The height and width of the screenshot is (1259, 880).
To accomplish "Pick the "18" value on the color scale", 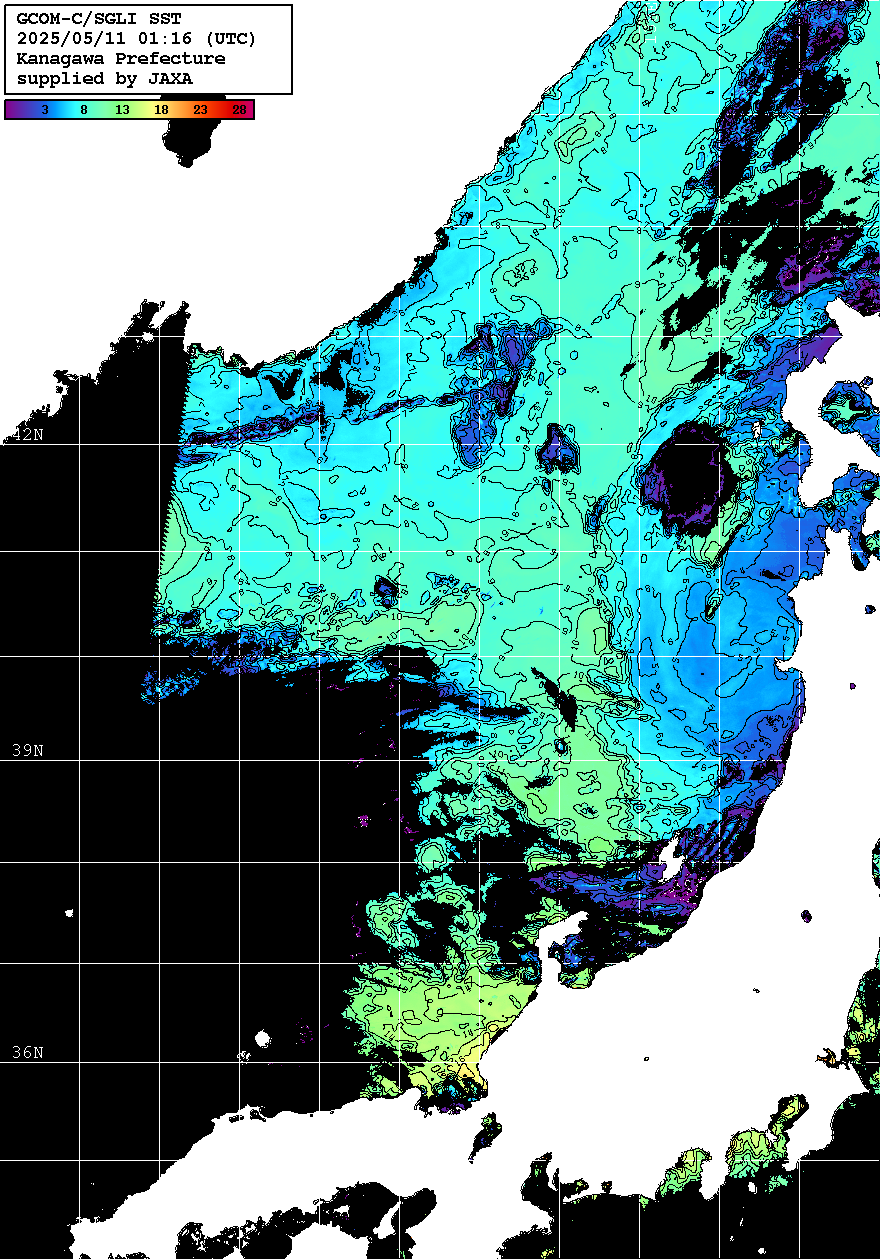I will tap(161, 110).
